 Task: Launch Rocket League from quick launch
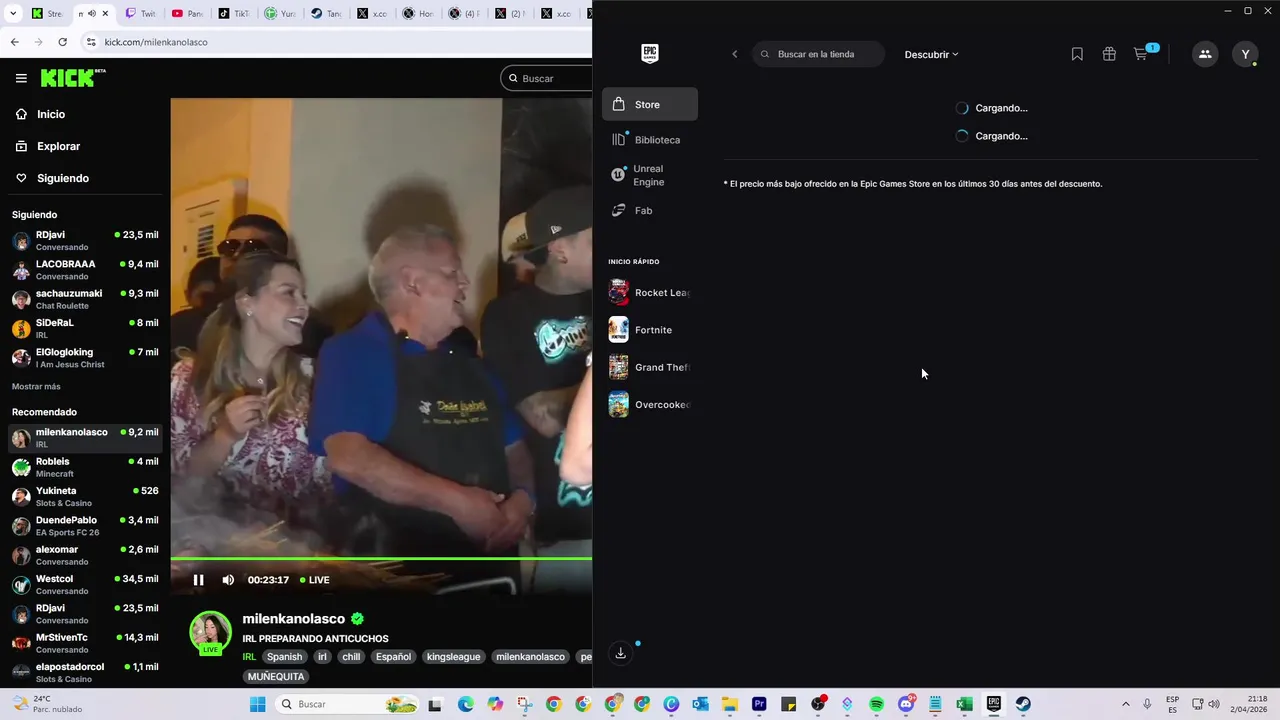click(x=649, y=293)
